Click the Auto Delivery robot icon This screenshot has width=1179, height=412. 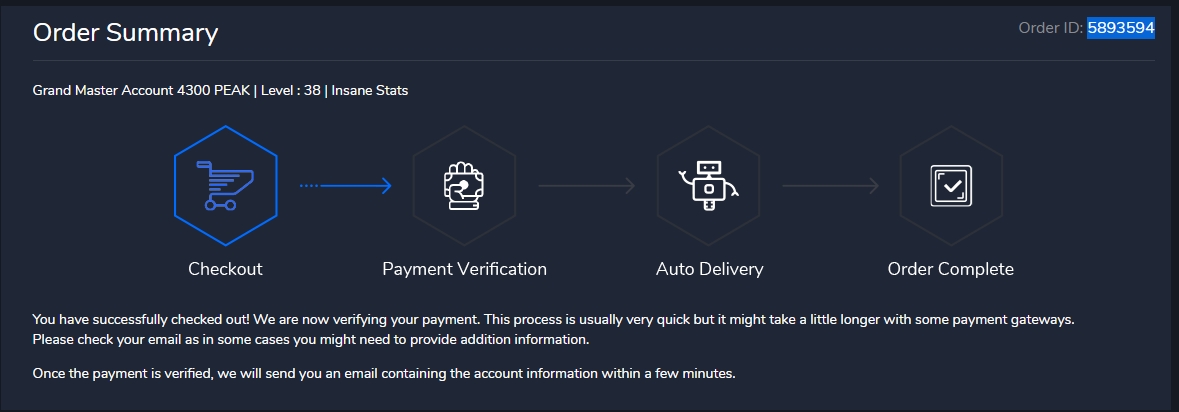pos(709,186)
